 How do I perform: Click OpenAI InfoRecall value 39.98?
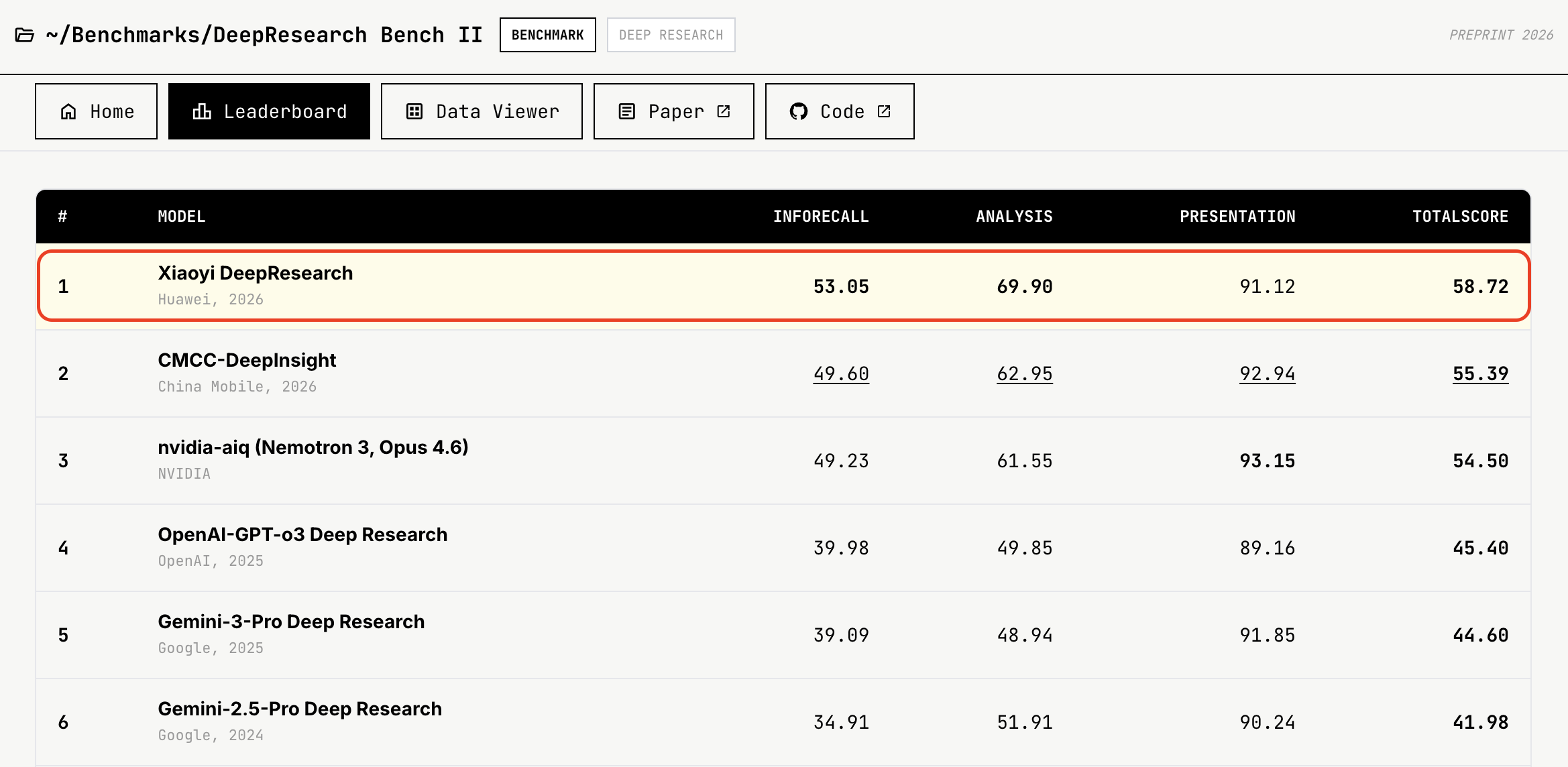click(841, 548)
